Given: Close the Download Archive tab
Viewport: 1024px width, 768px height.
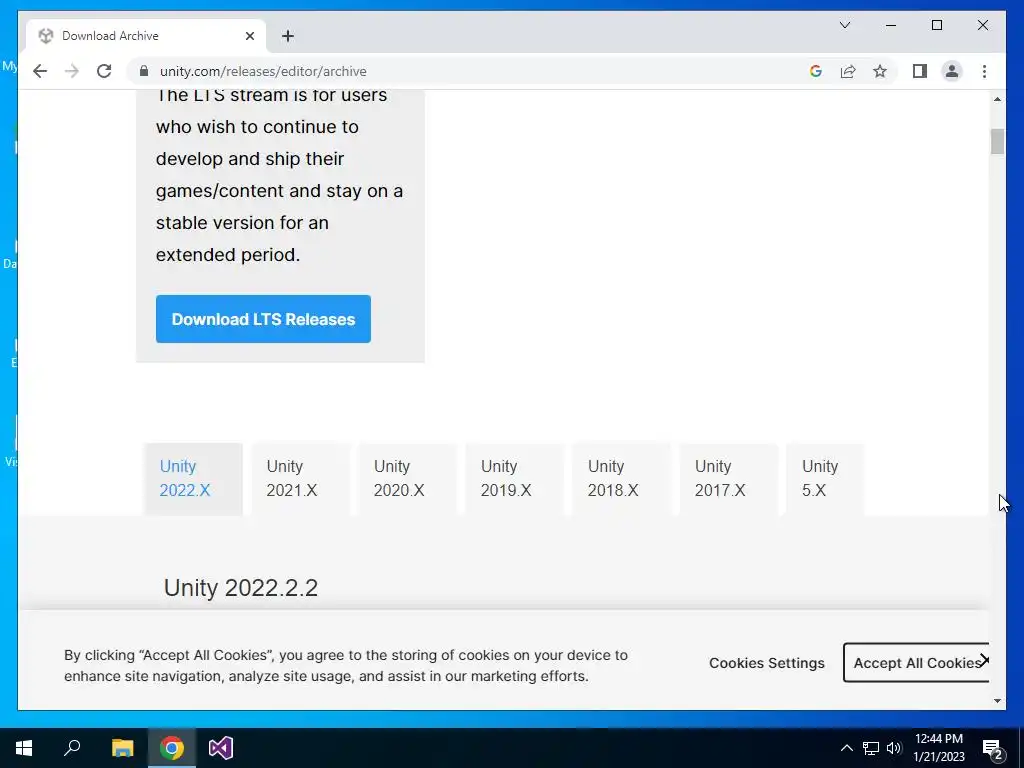Looking at the screenshot, I should (249, 36).
